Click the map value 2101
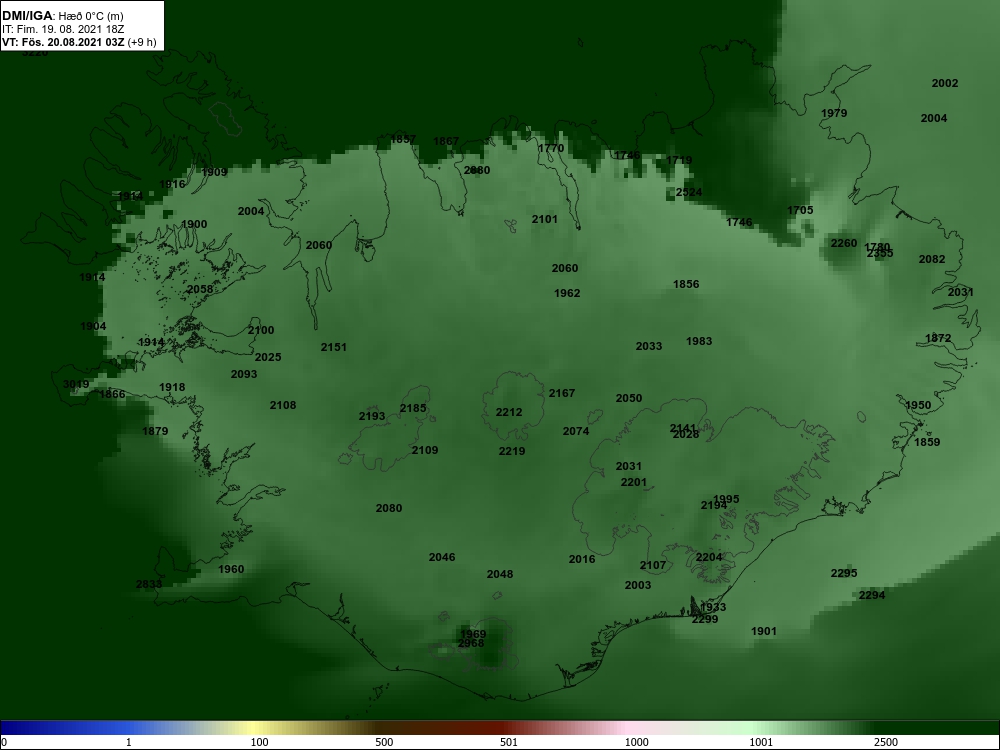The width and height of the screenshot is (1000, 750). click(x=545, y=219)
